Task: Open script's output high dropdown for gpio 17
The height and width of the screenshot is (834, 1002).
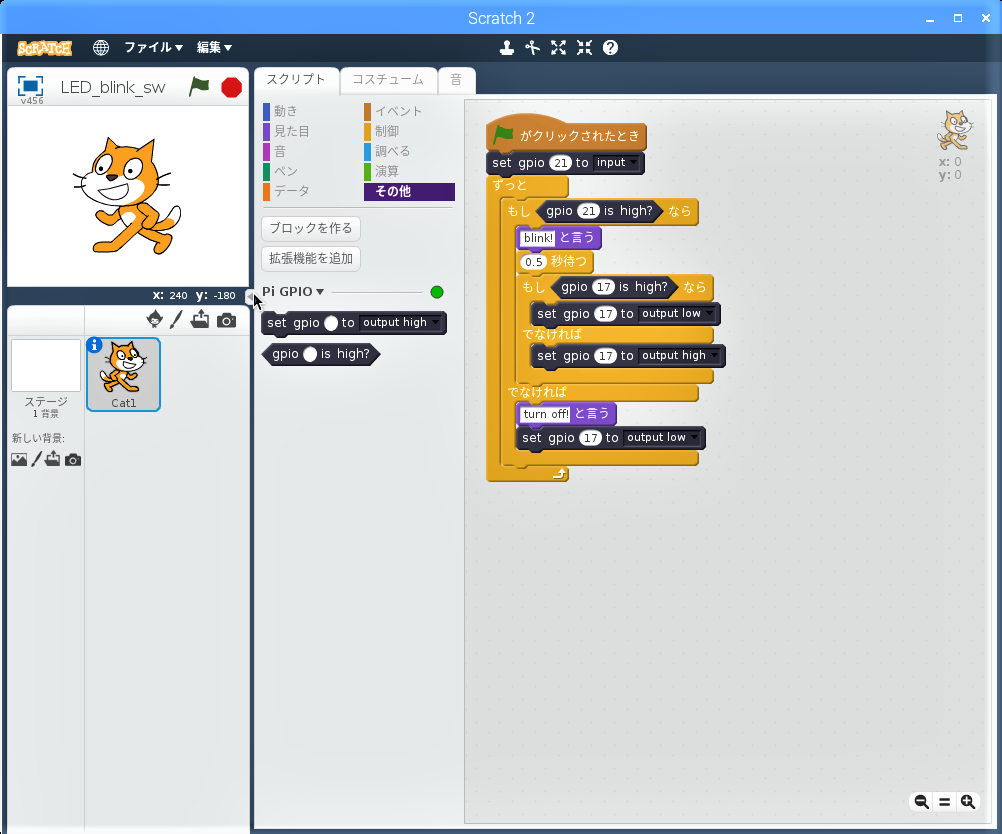Action: coord(679,356)
